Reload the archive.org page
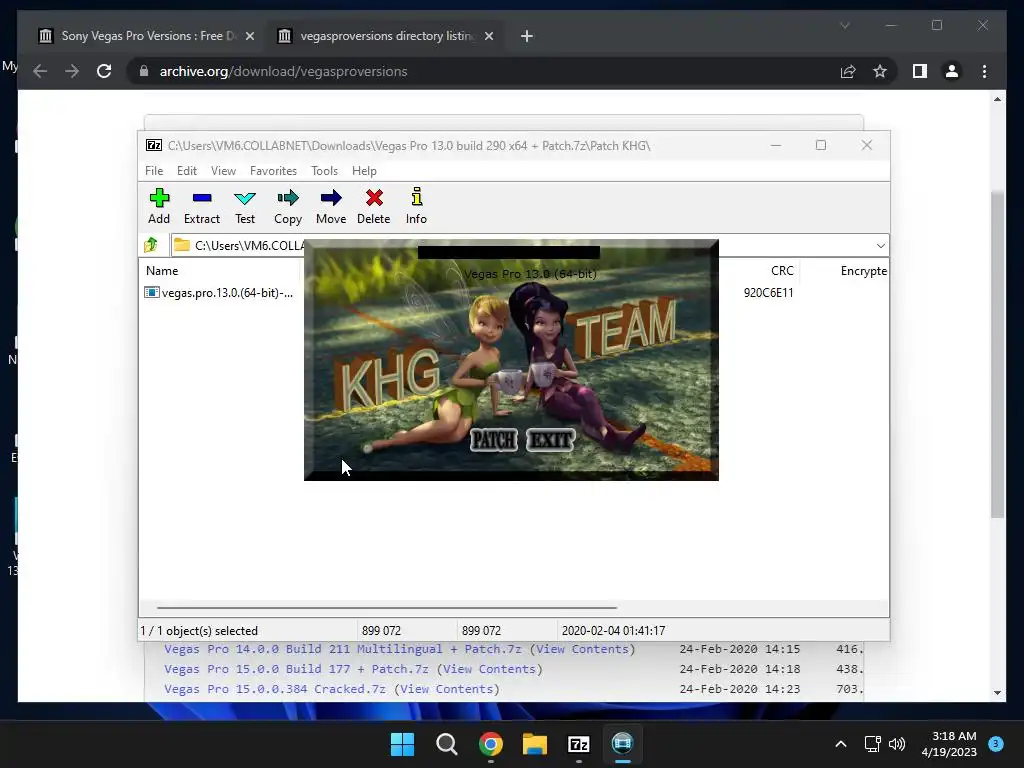The width and height of the screenshot is (1024, 768). (104, 71)
